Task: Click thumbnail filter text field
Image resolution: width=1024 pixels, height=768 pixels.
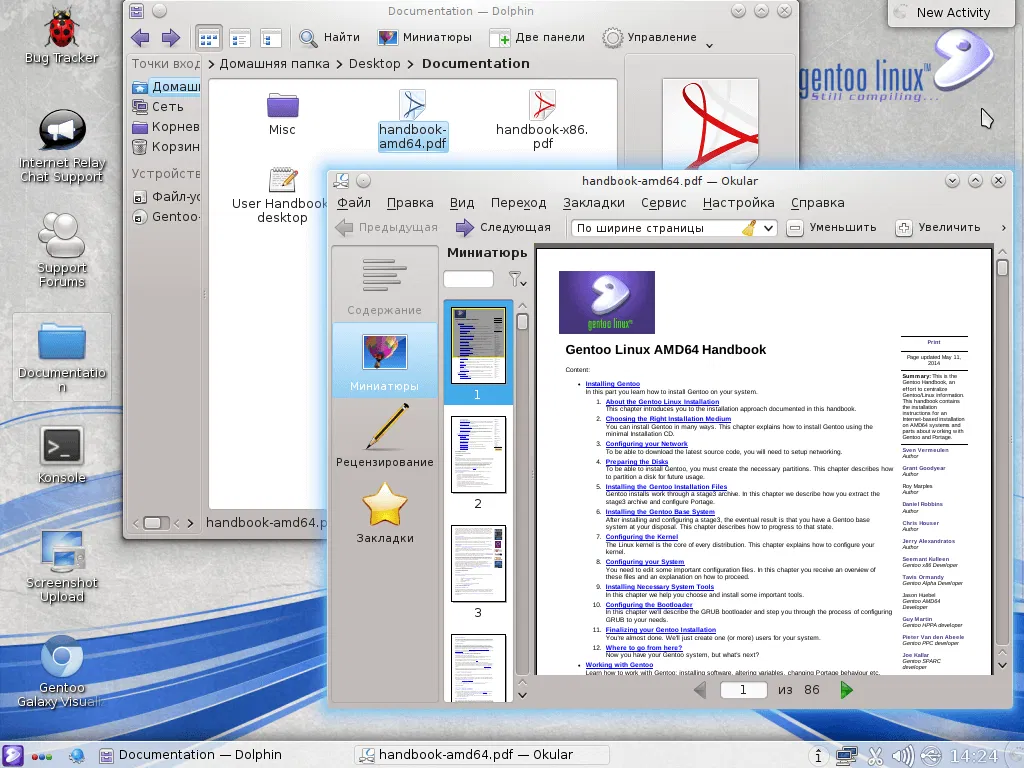Action: click(468, 280)
